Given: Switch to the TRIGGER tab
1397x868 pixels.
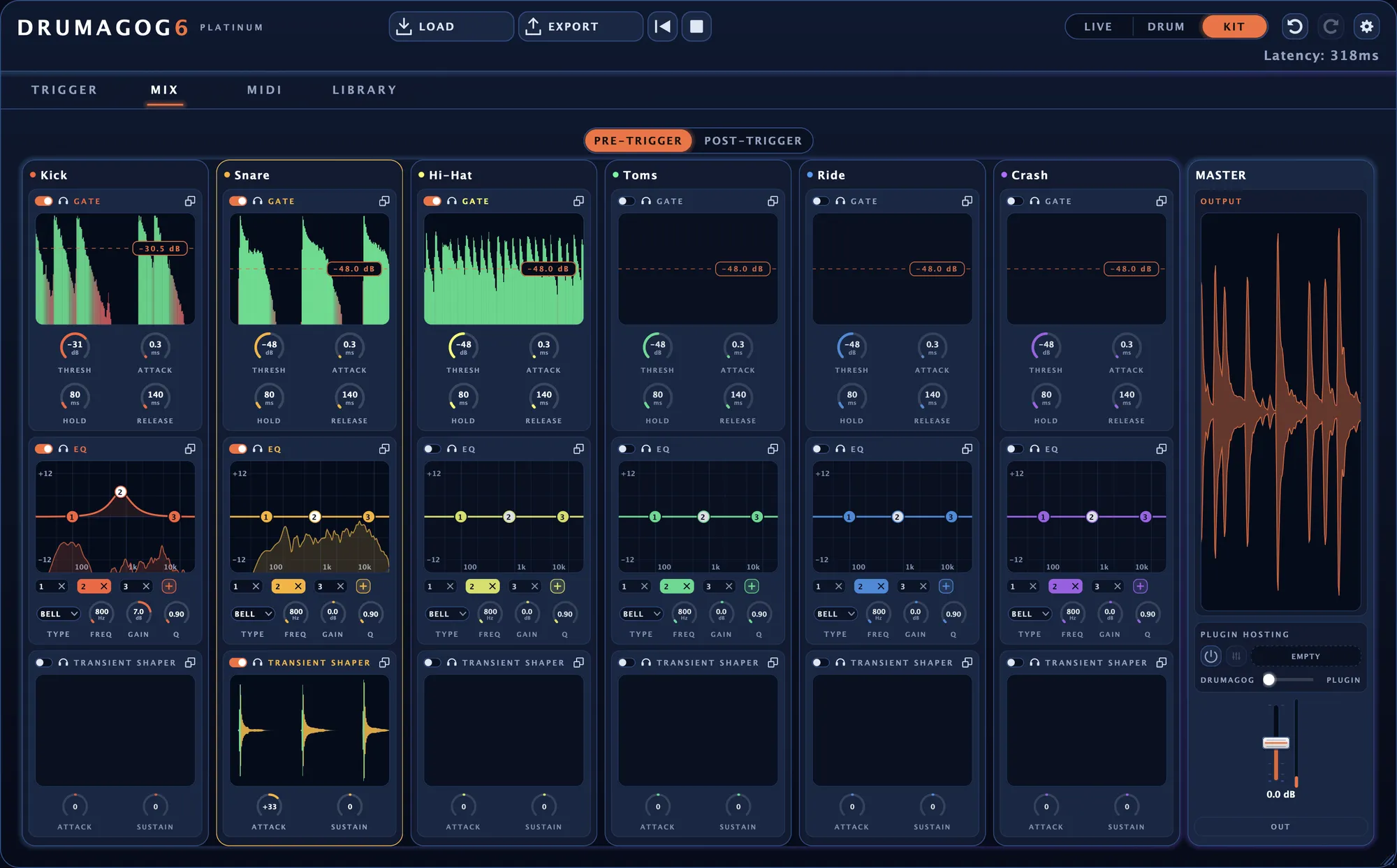Looking at the screenshot, I should point(64,90).
